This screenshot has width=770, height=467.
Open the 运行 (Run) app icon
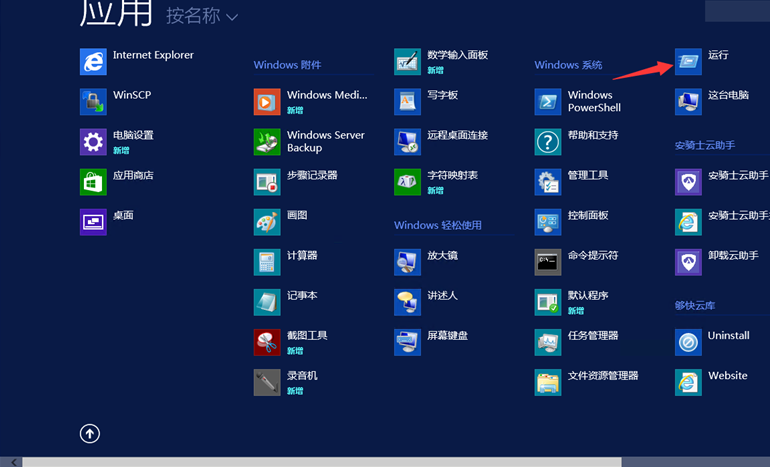pyautogui.click(x=688, y=62)
